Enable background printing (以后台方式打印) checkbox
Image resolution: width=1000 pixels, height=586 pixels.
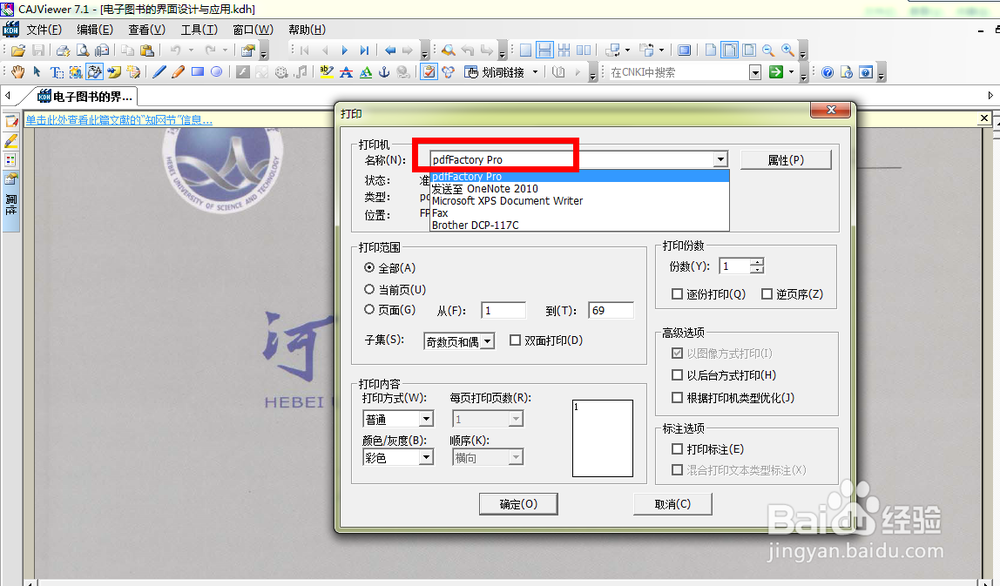[x=677, y=375]
